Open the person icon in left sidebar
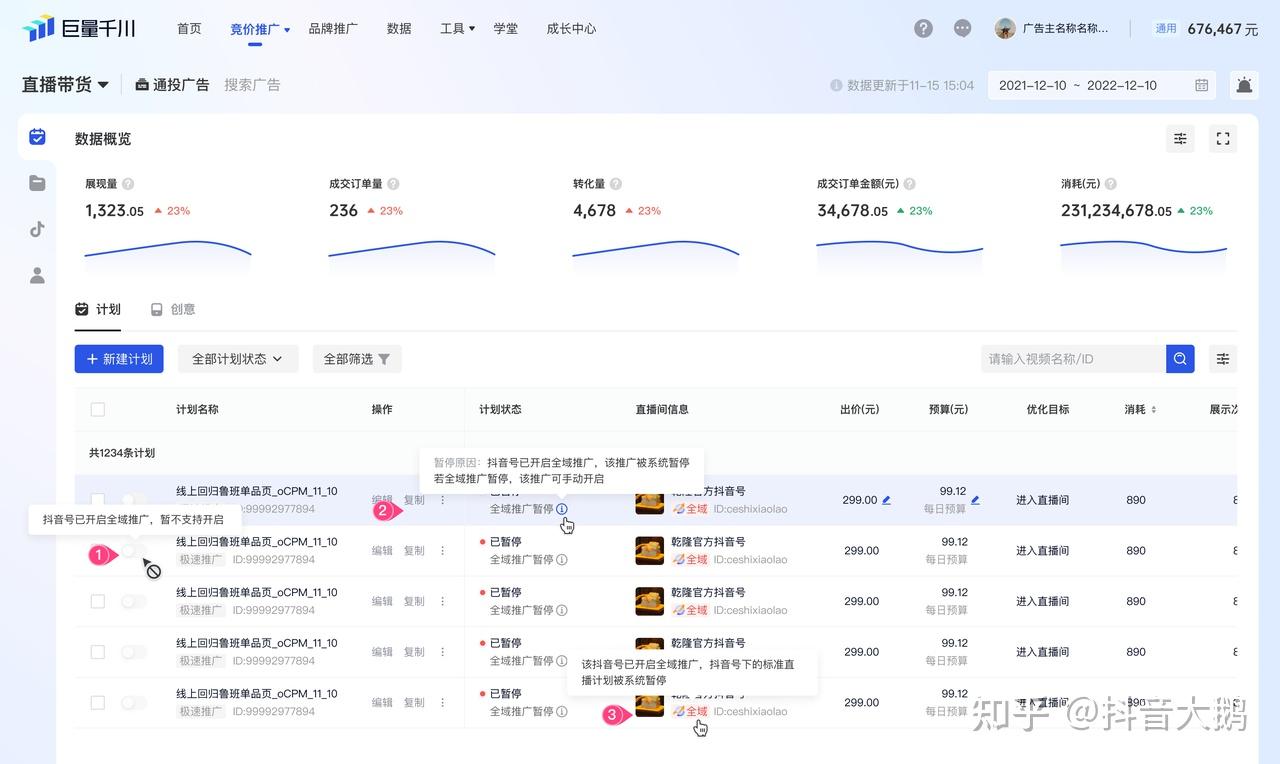Image resolution: width=1280 pixels, height=764 pixels. (x=37, y=275)
